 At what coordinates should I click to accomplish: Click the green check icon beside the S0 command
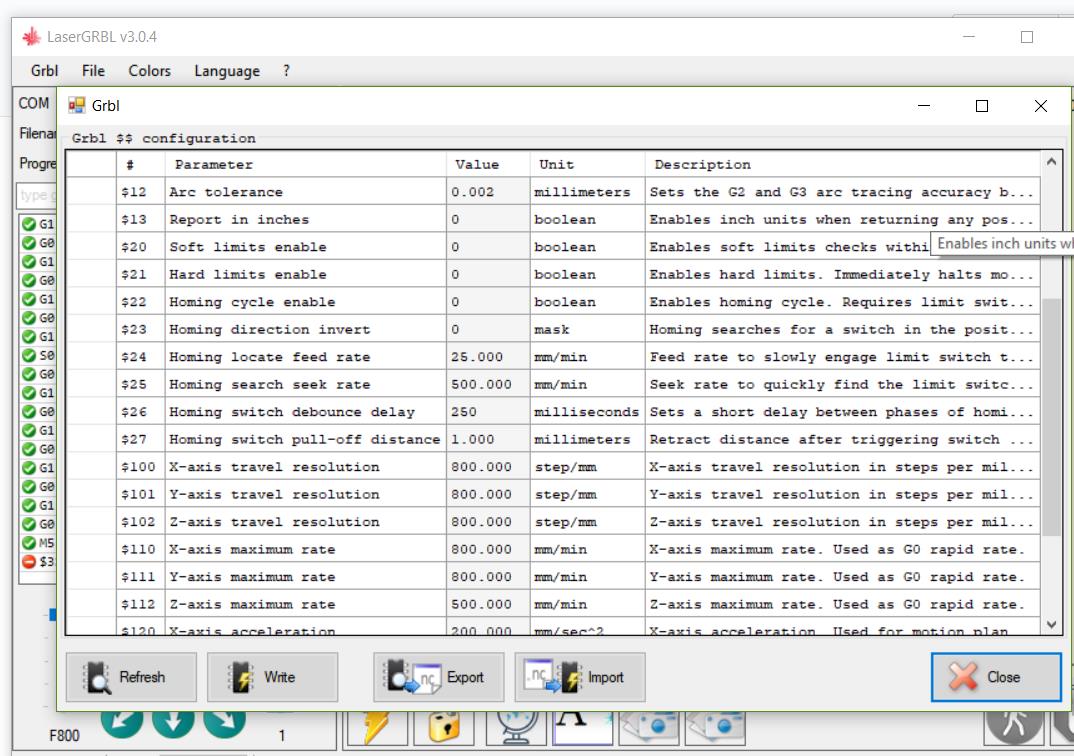[x=29, y=355]
